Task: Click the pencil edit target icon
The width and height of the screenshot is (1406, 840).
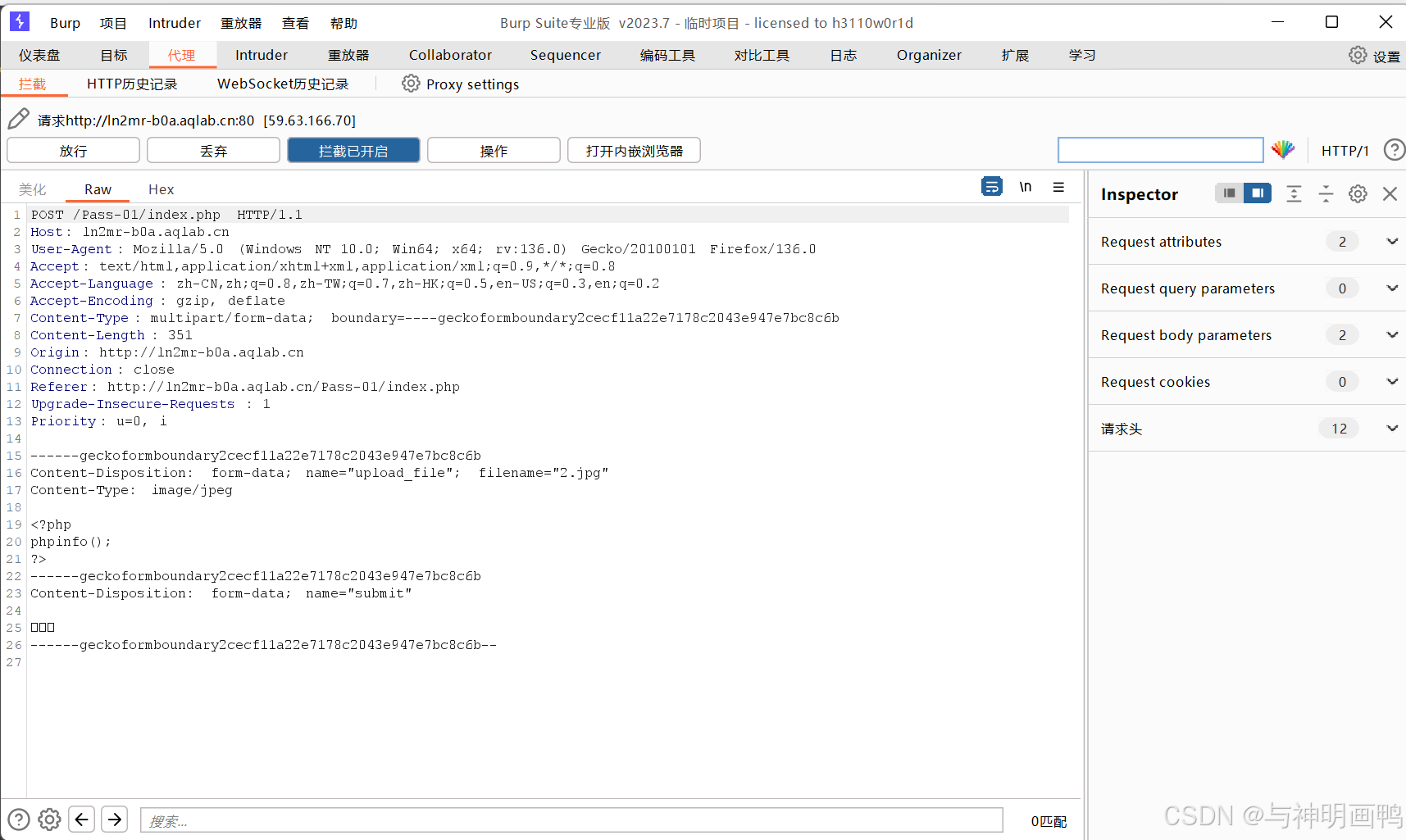Action: coord(19,120)
